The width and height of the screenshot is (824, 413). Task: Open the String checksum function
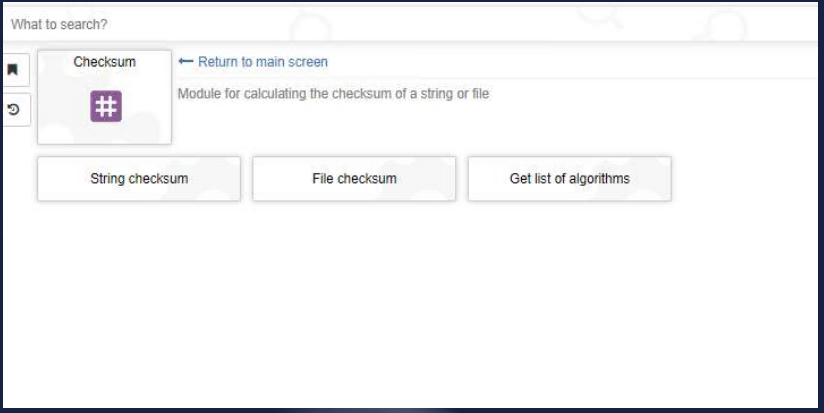coord(139,179)
